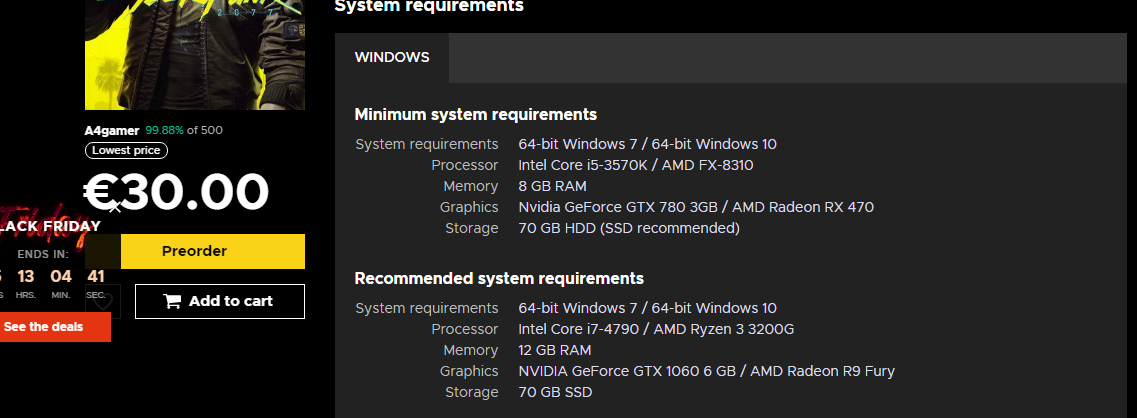Click the Lowest price badge

pyautogui.click(x=126, y=151)
